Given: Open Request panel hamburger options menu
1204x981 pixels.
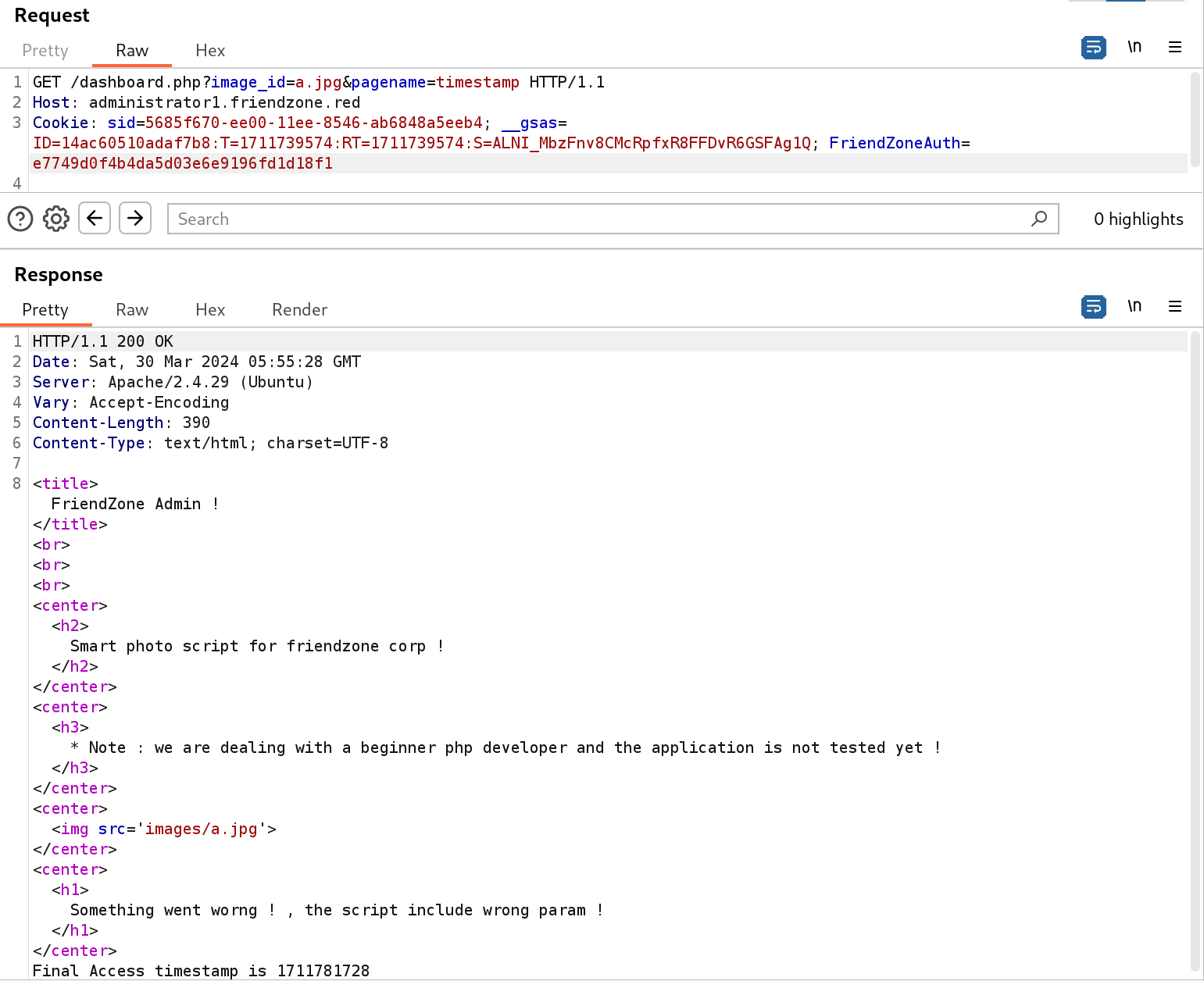Looking at the screenshot, I should pos(1175,47).
